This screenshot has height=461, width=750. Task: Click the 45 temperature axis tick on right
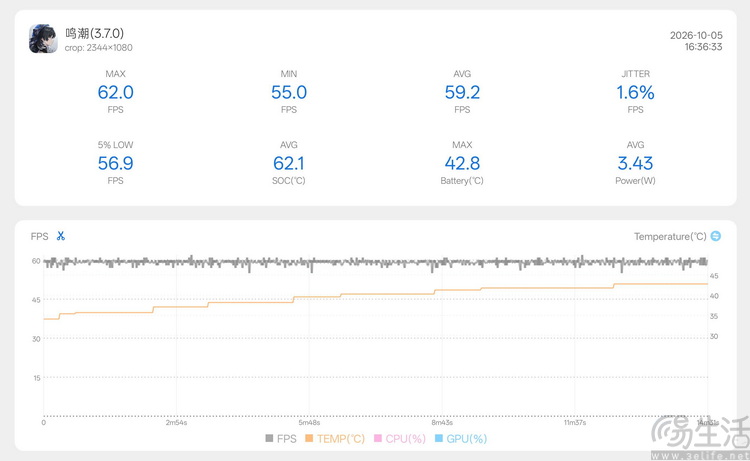point(714,276)
